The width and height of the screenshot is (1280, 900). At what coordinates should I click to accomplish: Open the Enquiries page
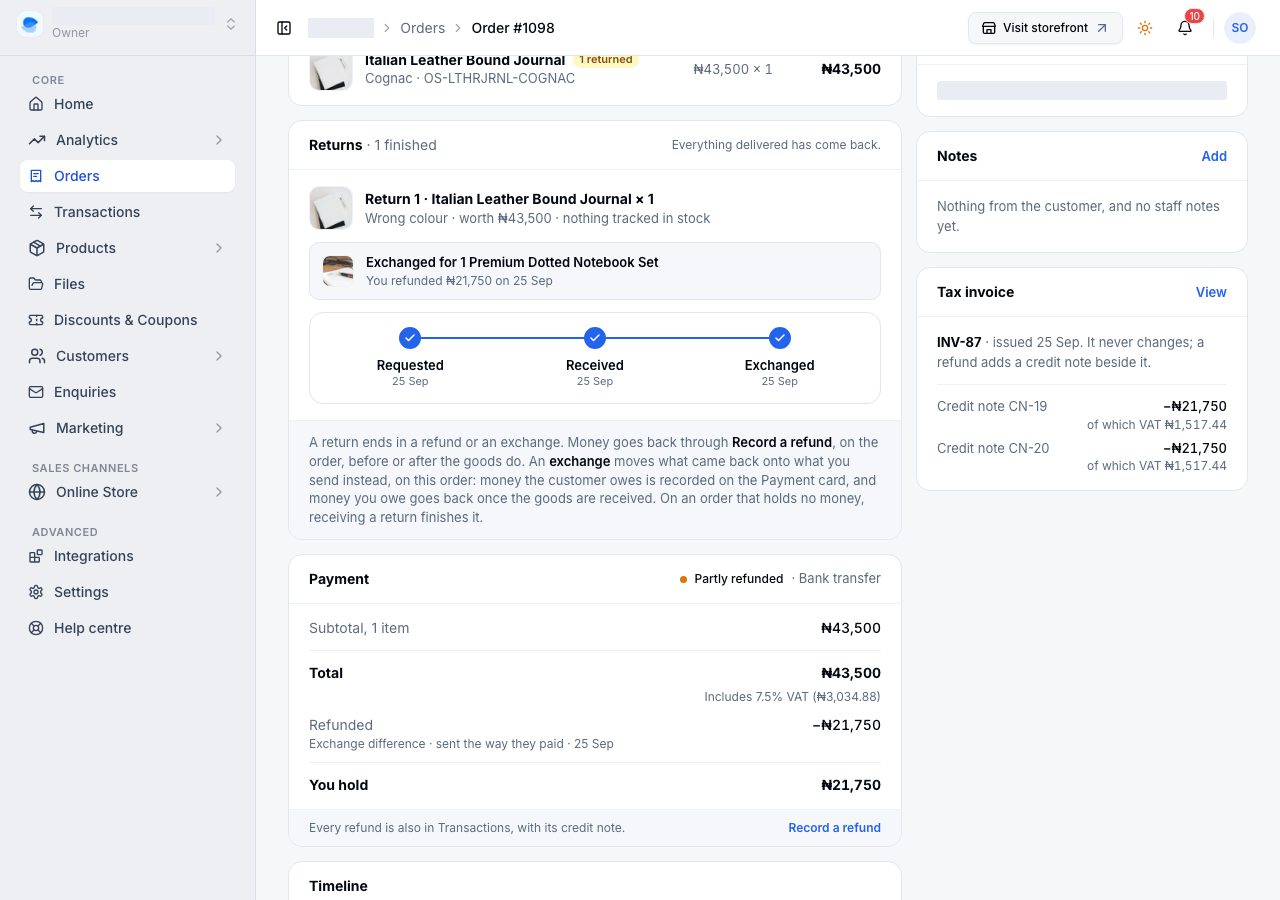[x=128, y=392]
